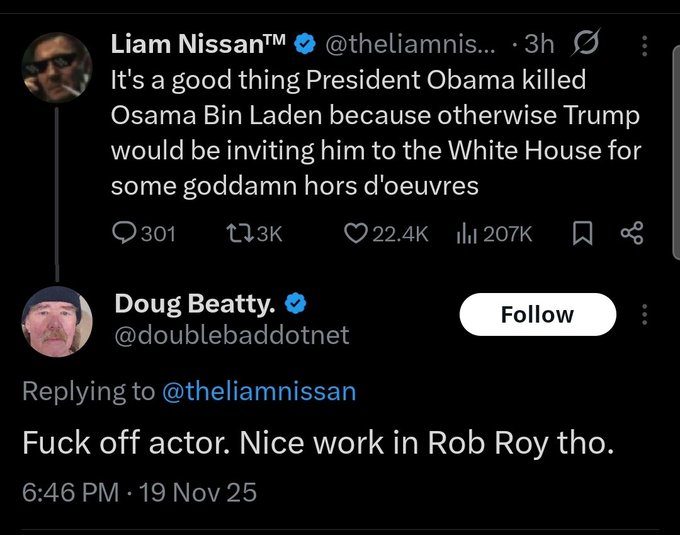Image resolution: width=680 pixels, height=535 pixels.
Task: Follow Doug Beatty
Action: (x=537, y=315)
